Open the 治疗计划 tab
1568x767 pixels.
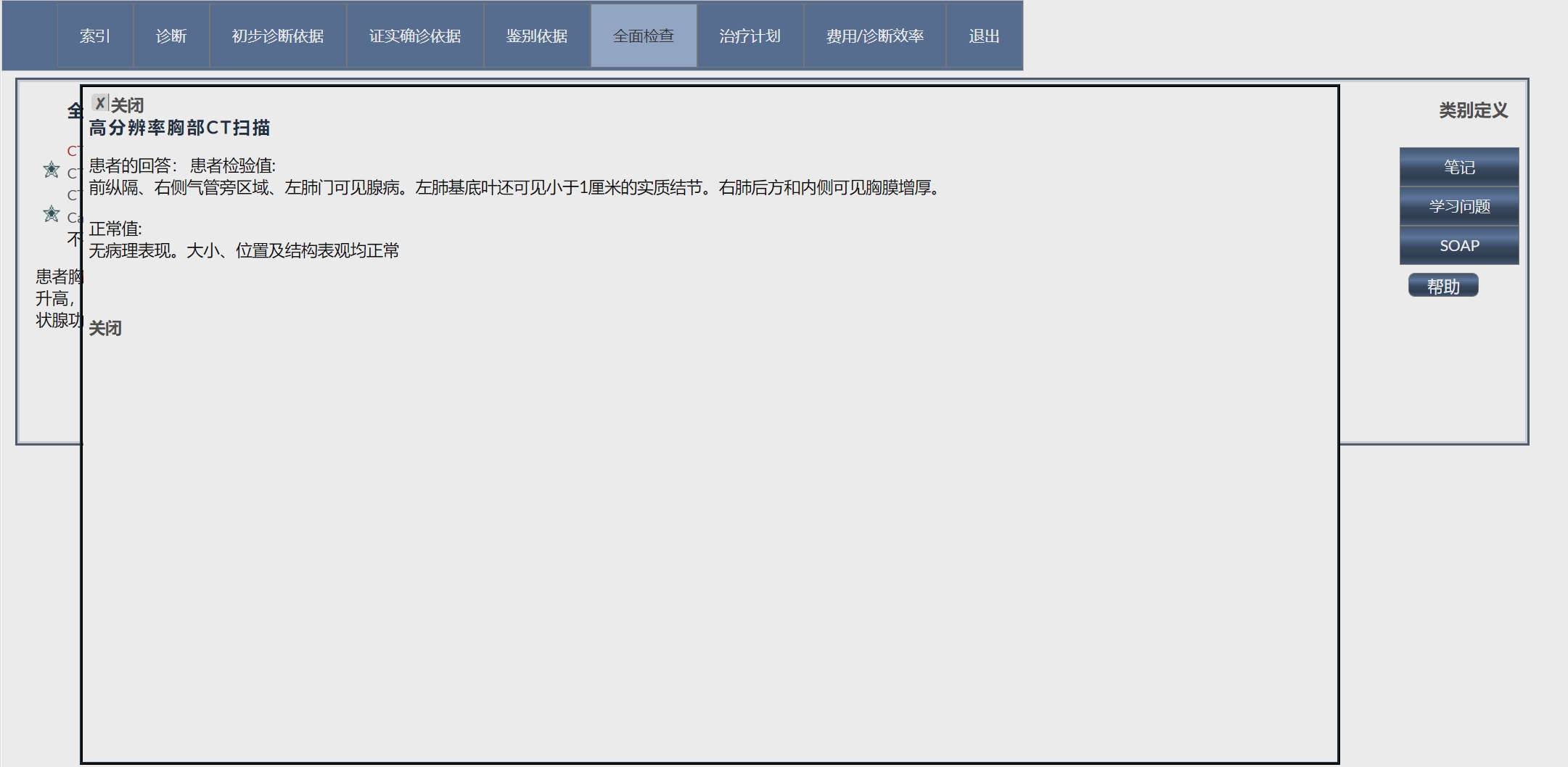click(750, 36)
